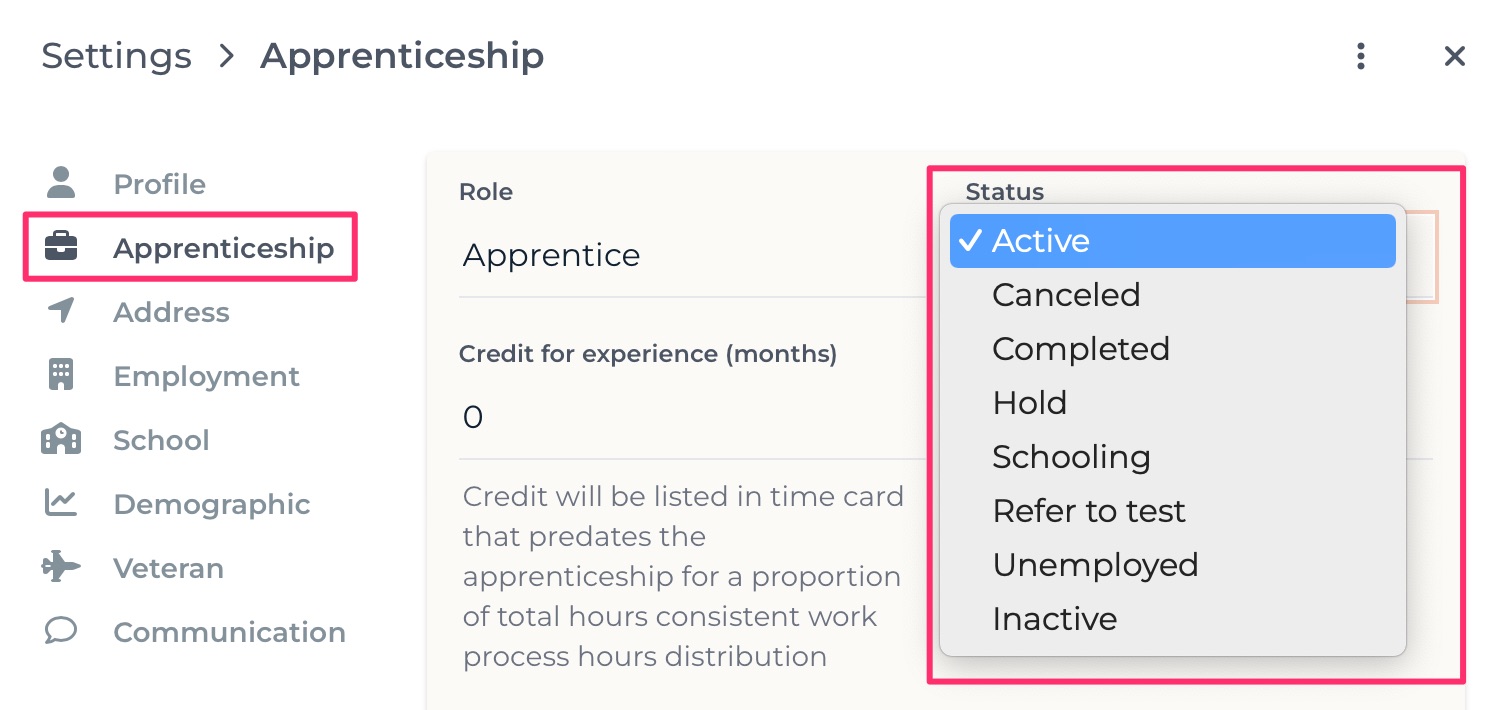
Task: Click the Communication speech bubble icon
Action: point(61,631)
